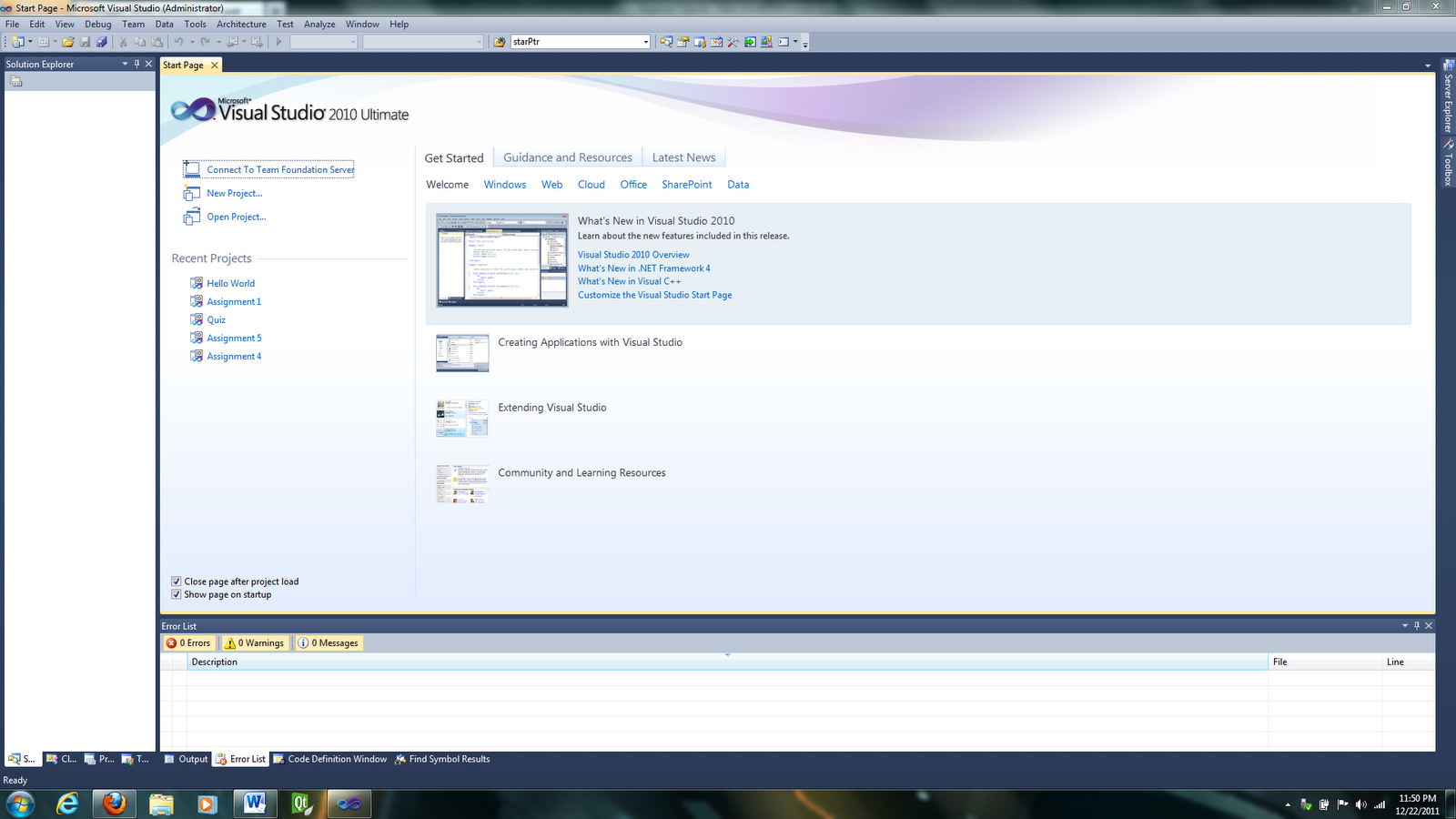This screenshot has height=819, width=1456.
Task: Open the Server Explorer side tab
Action: point(1448,96)
